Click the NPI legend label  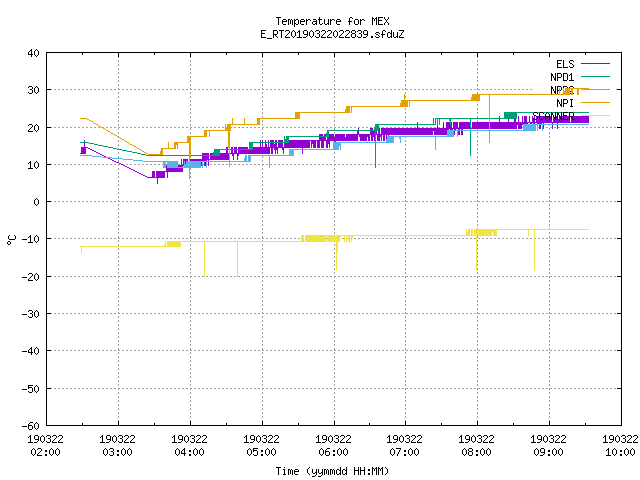click(565, 103)
